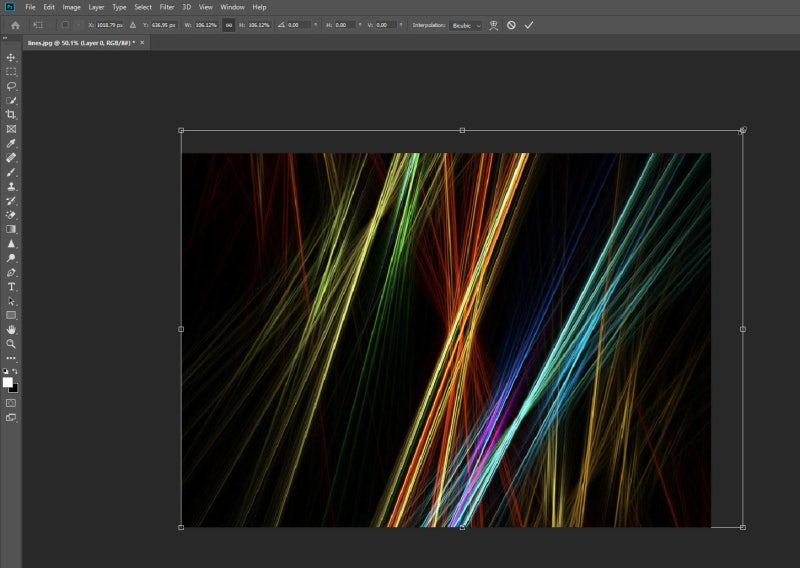
Task: Open the background color picker
Action: 15,389
